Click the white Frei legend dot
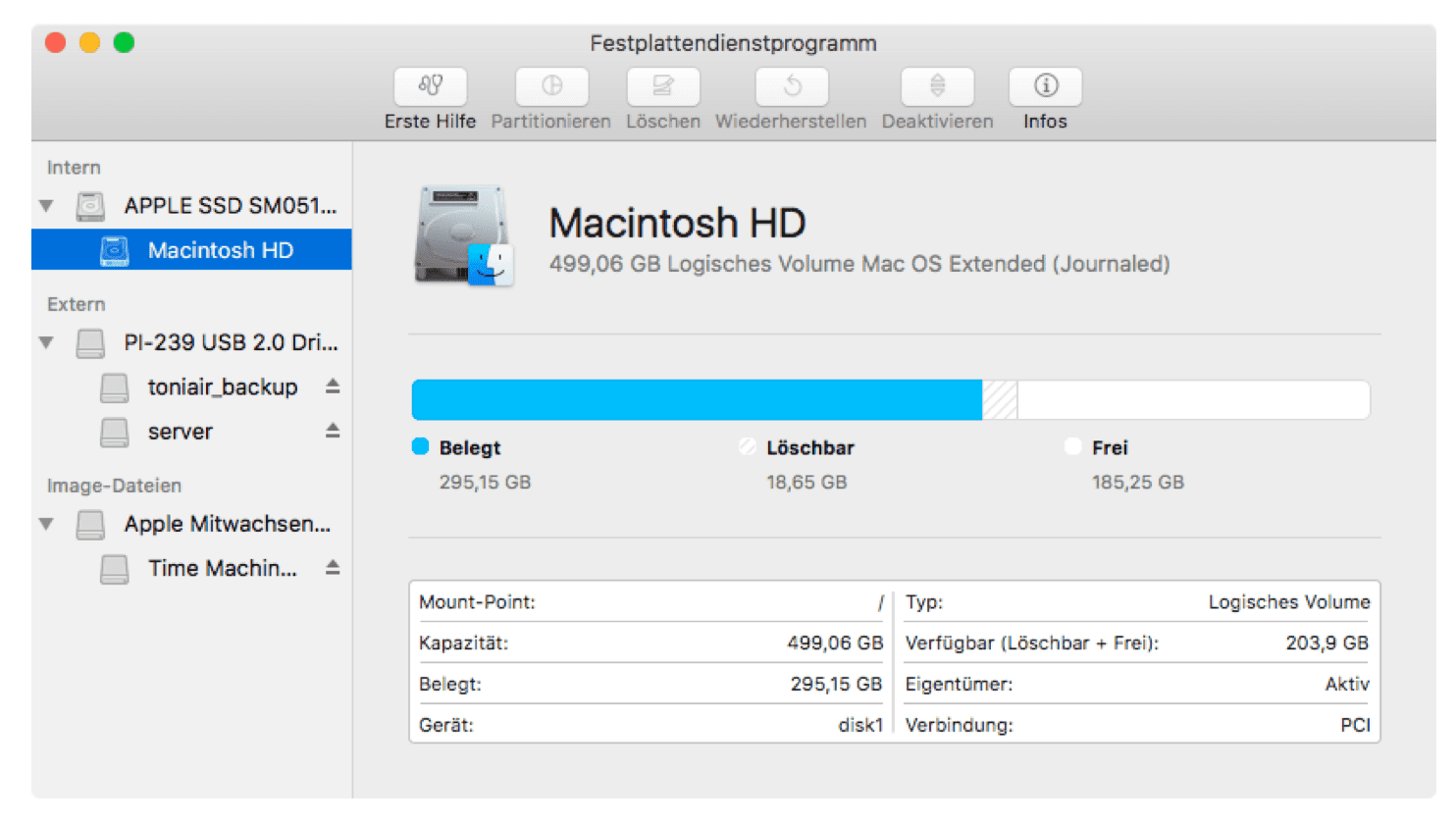This screenshot has width=1456, height=822. [1073, 446]
